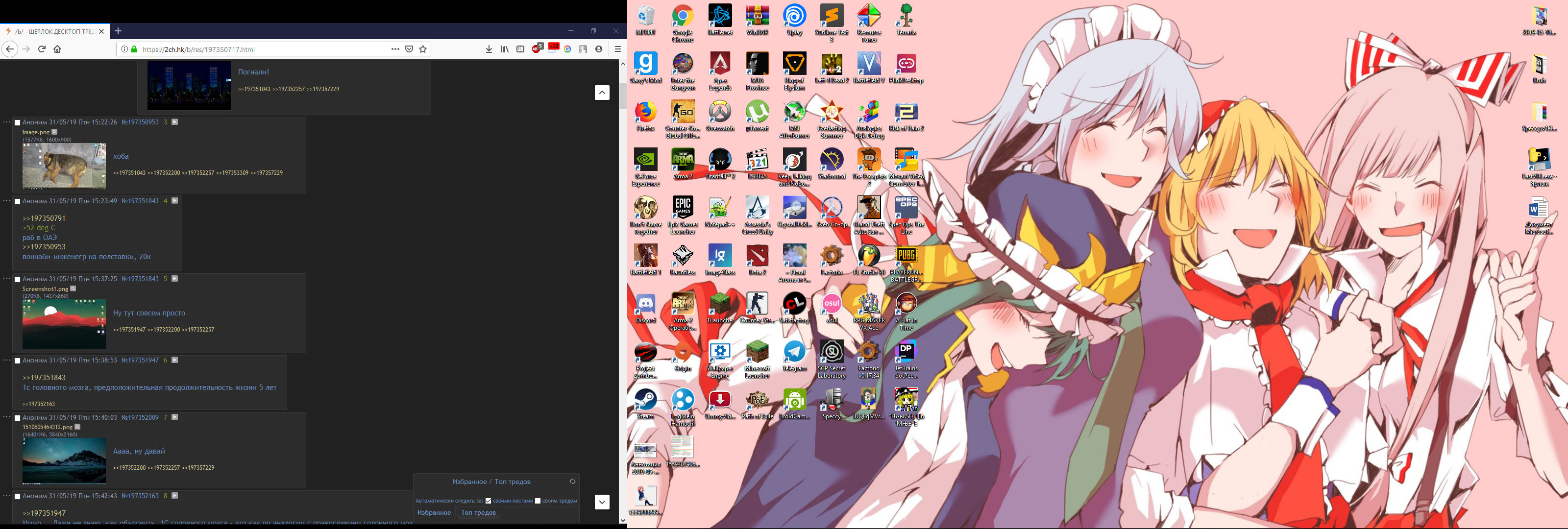This screenshot has height=529, width=1568.
Task: Launch the osu! desktop icon
Action: [832, 308]
